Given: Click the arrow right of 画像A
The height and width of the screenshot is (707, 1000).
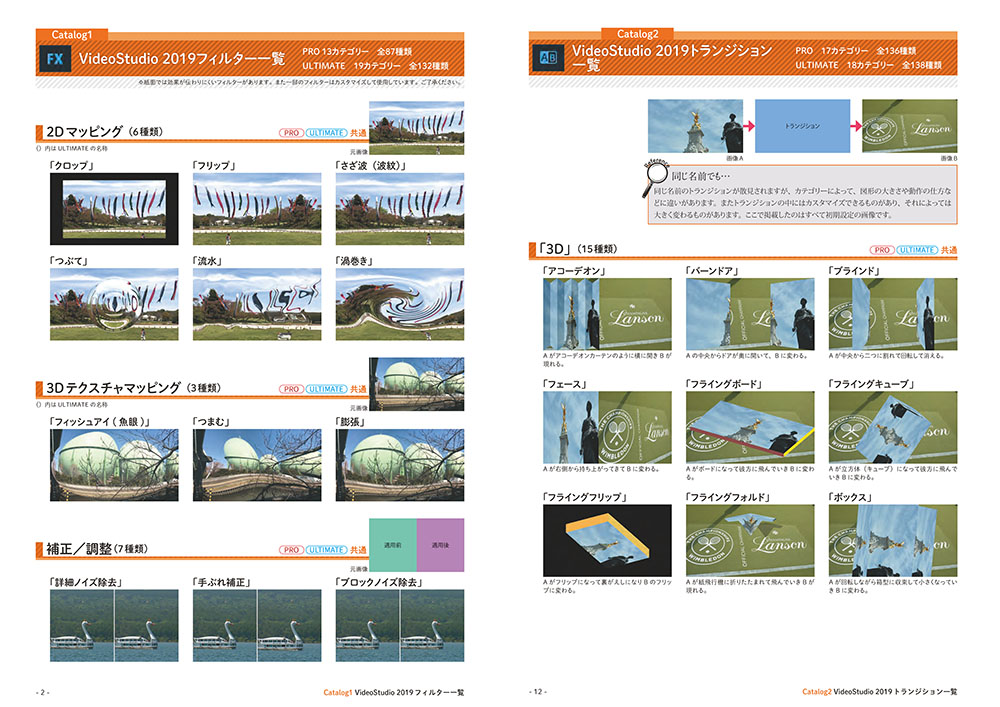Looking at the screenshot, I should coord(742,126).
